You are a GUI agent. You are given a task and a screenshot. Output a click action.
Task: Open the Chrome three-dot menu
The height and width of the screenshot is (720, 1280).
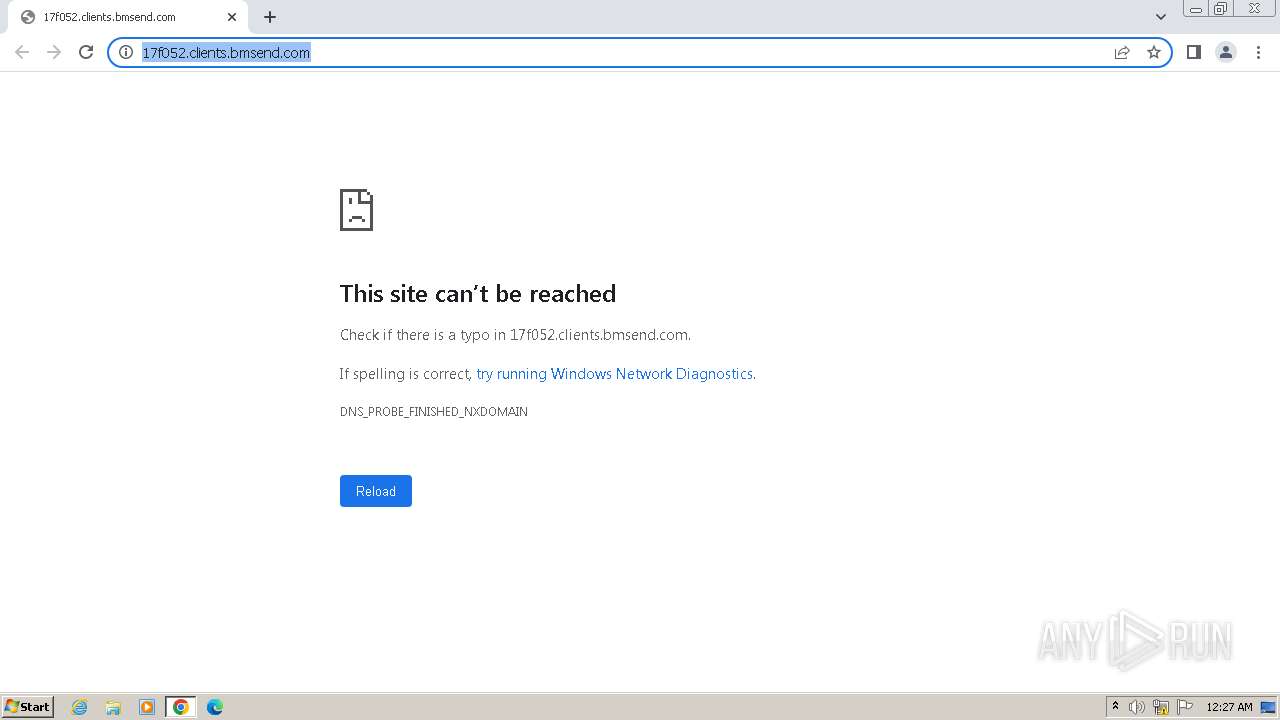pyautogui.click(x=1258, y=52)
